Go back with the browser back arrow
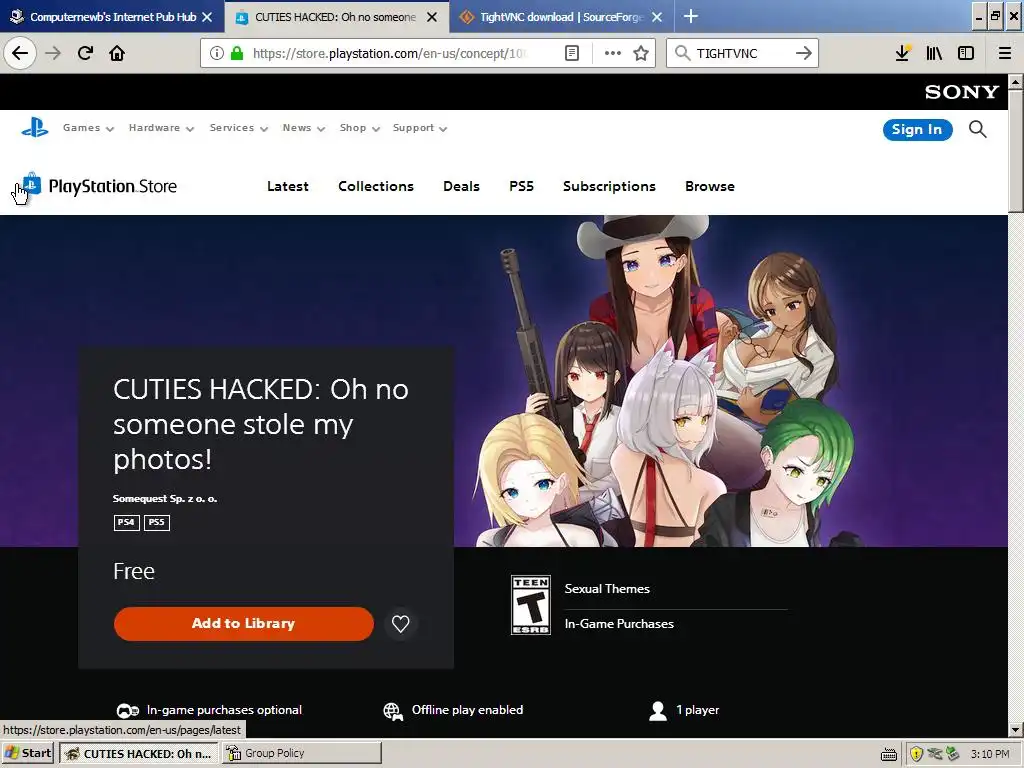 (x=20, y=53)
